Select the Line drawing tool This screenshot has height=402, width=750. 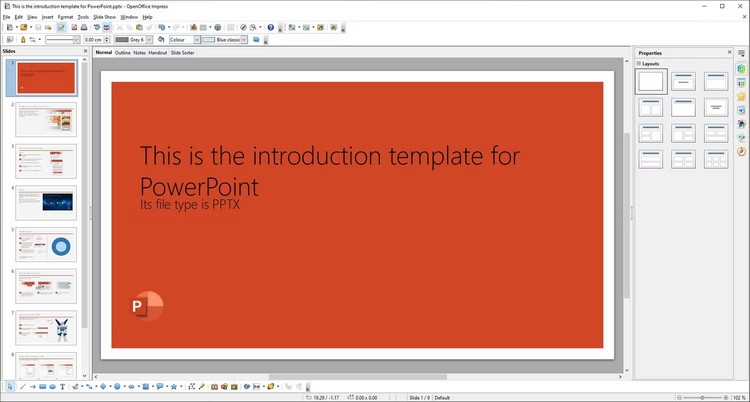(x=22, y=387)
